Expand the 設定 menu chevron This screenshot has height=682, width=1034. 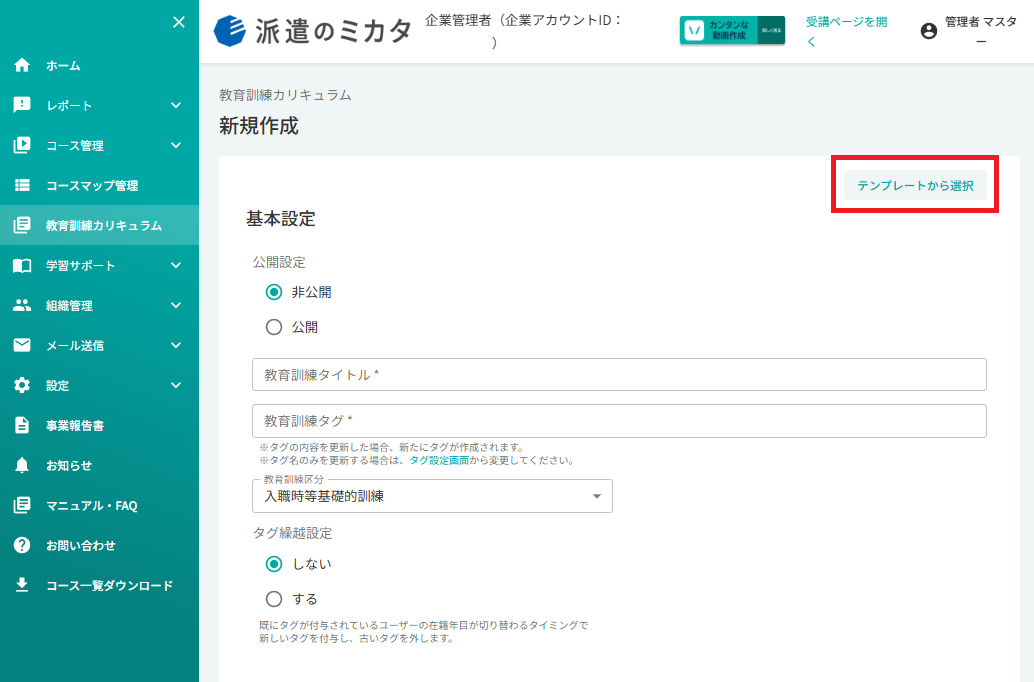pyautogui.click(x=176, y=385)
